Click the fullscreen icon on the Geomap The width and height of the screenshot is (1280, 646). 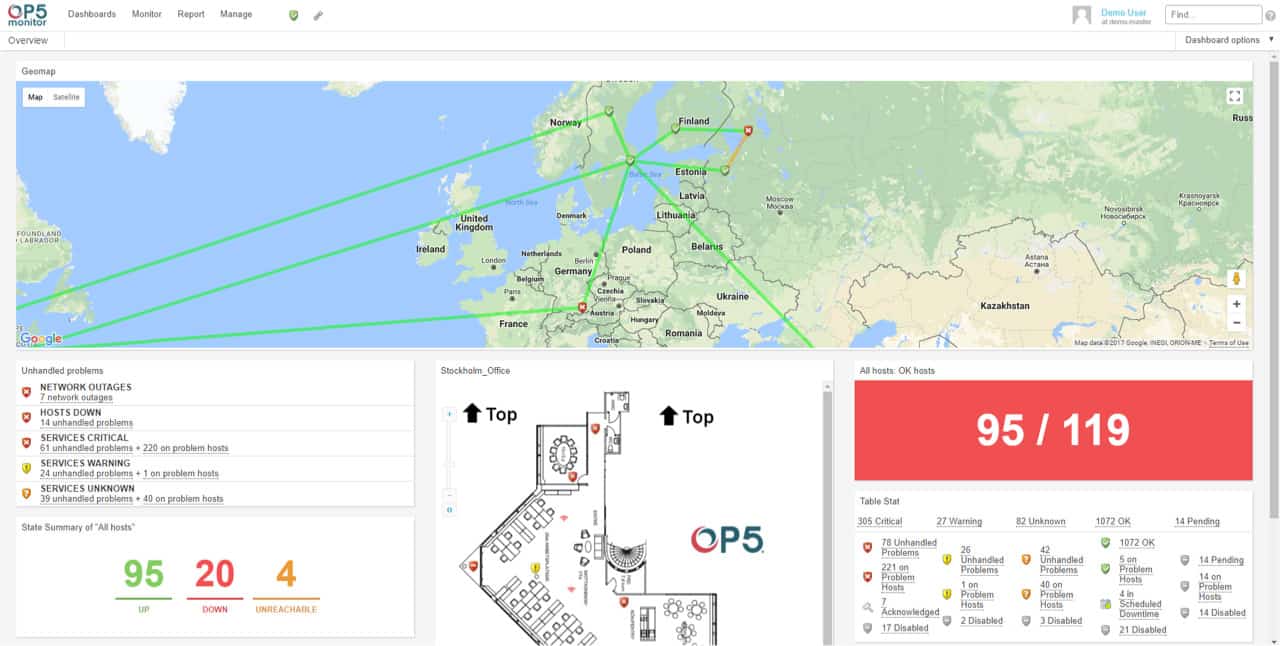click(x=1236, y=97)
